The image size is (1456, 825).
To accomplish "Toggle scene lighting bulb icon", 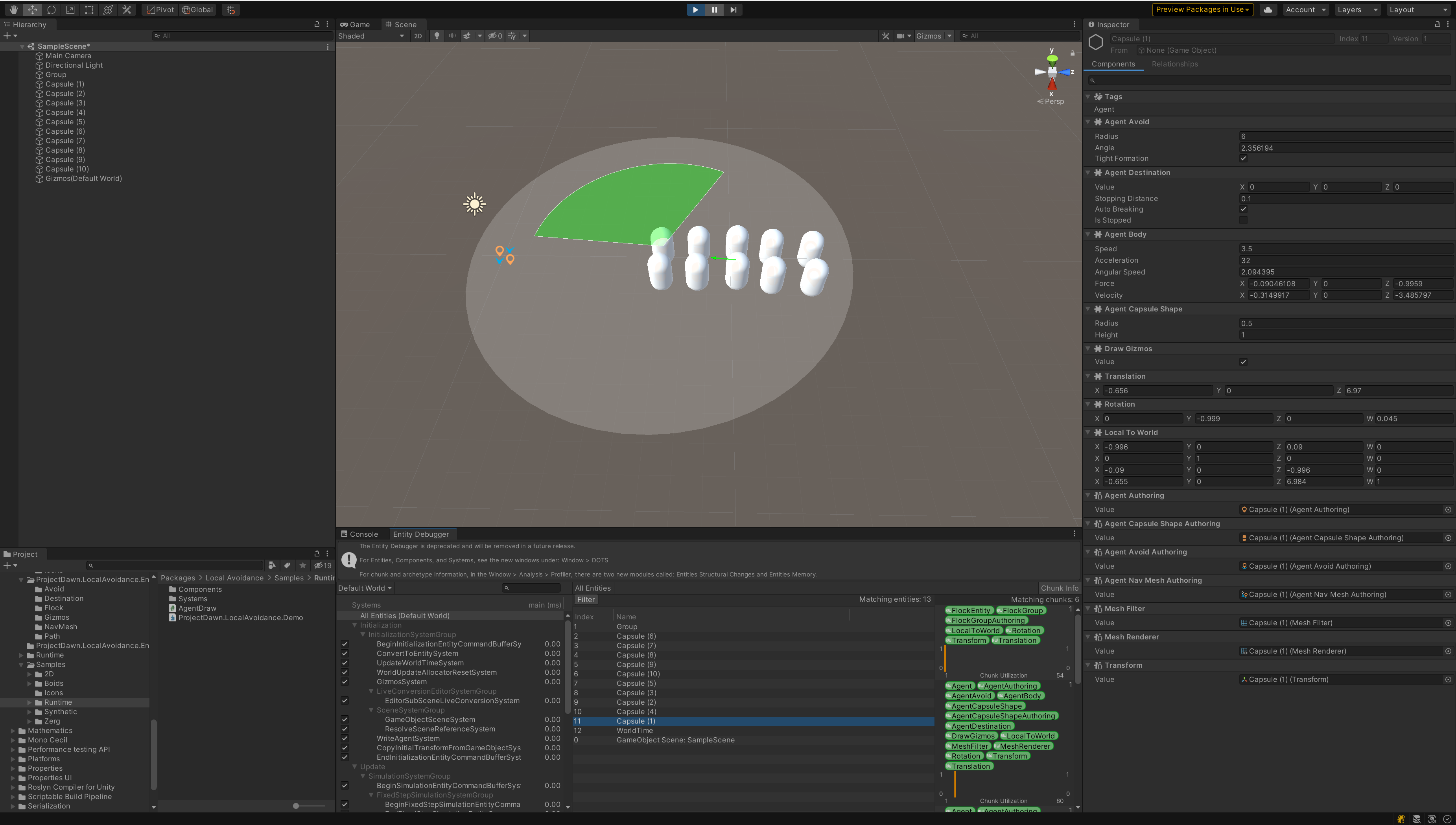I will pos(436,36).
